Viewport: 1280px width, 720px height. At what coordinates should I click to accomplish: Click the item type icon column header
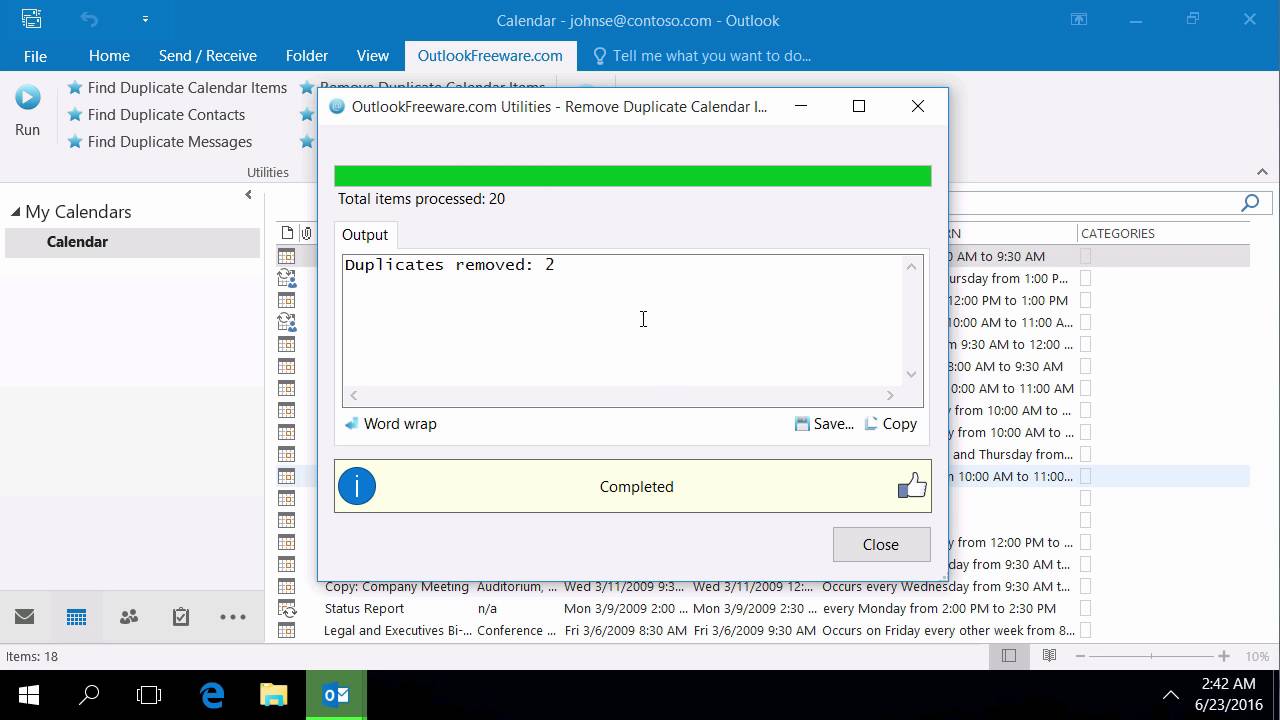(287, 233)
